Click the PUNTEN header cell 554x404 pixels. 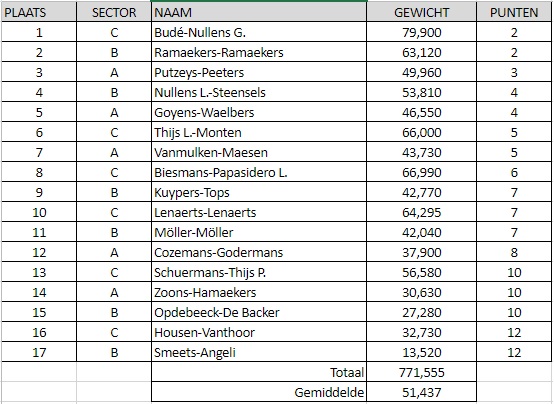[x=514, y=12]
